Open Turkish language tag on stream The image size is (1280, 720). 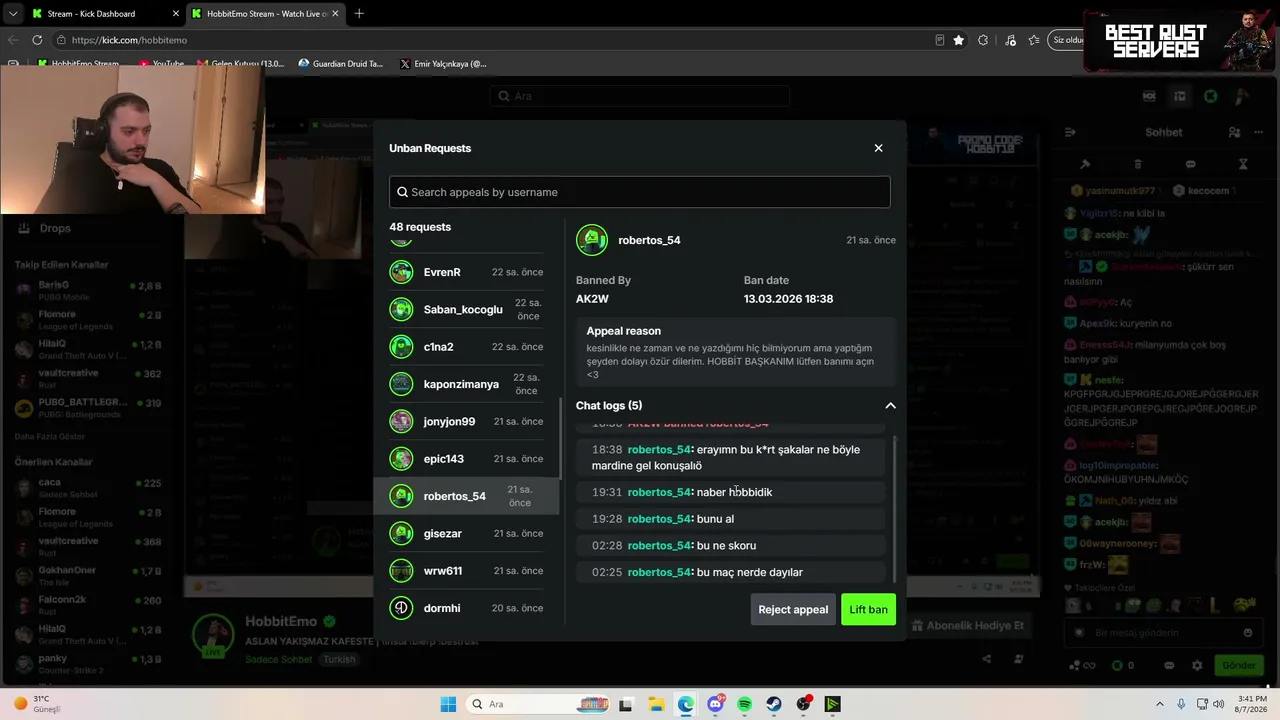339,659
